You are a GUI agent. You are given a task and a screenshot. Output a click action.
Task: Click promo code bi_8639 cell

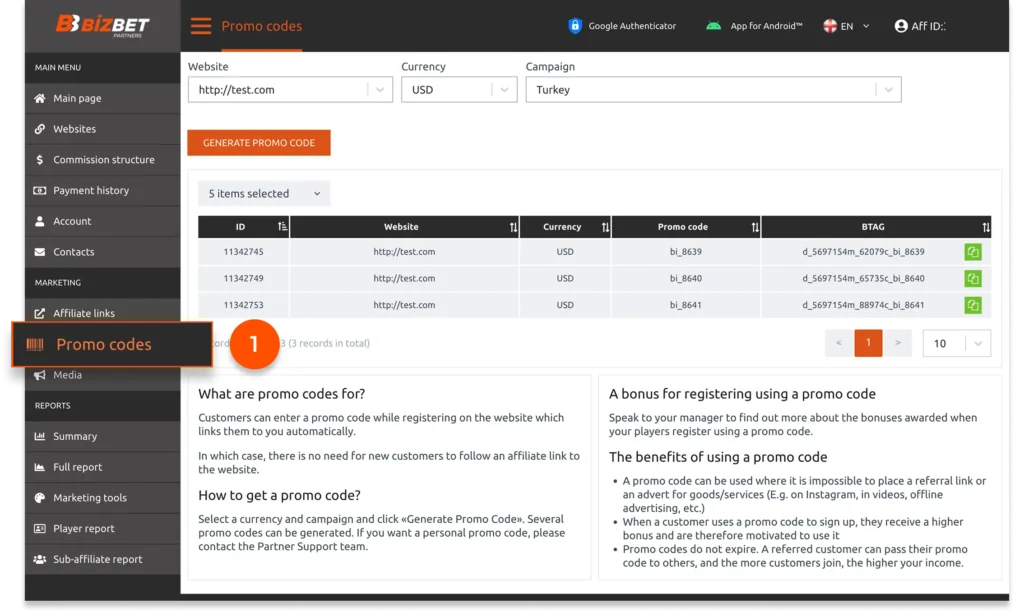tap(686, 251)
